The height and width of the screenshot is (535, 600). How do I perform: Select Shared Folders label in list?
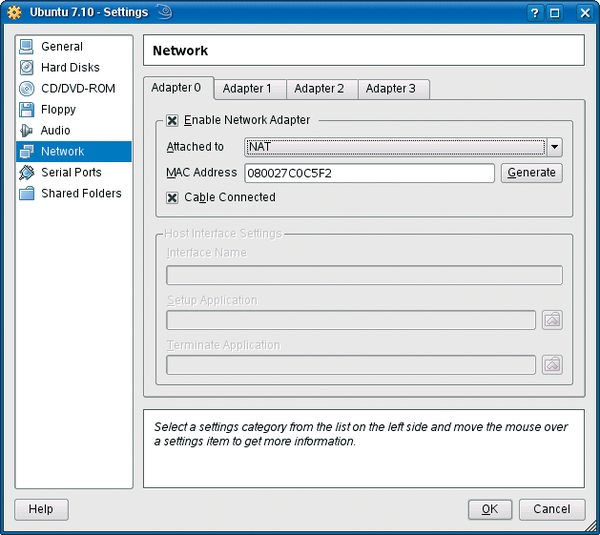pyautogui.click(x=82, y=194)
